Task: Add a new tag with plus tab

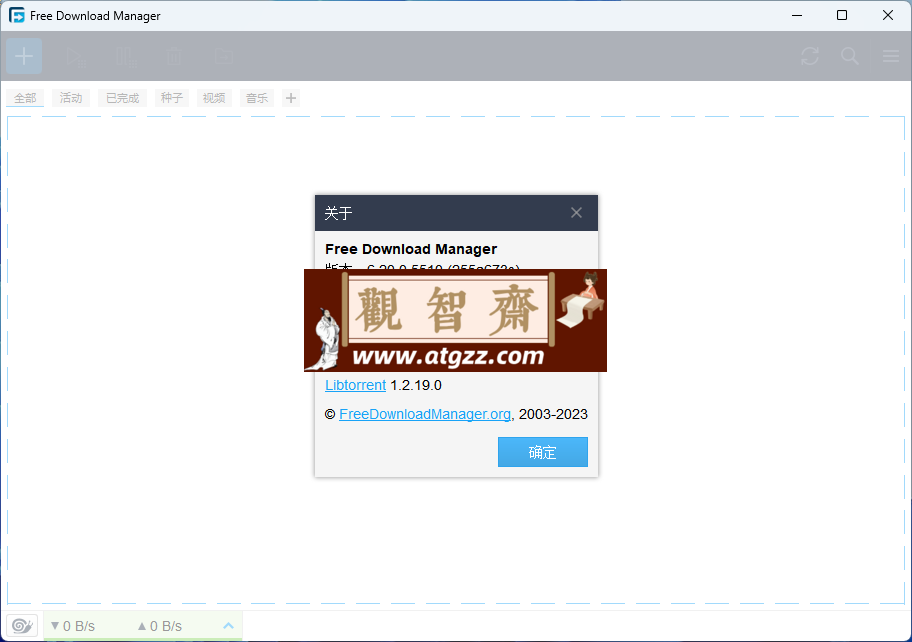Action: click(291, 98)
